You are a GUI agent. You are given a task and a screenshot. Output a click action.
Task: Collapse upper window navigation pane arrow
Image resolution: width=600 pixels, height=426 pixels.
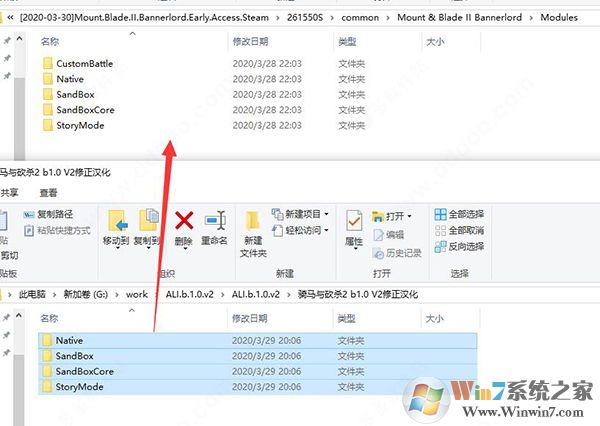tap(20, 39)
